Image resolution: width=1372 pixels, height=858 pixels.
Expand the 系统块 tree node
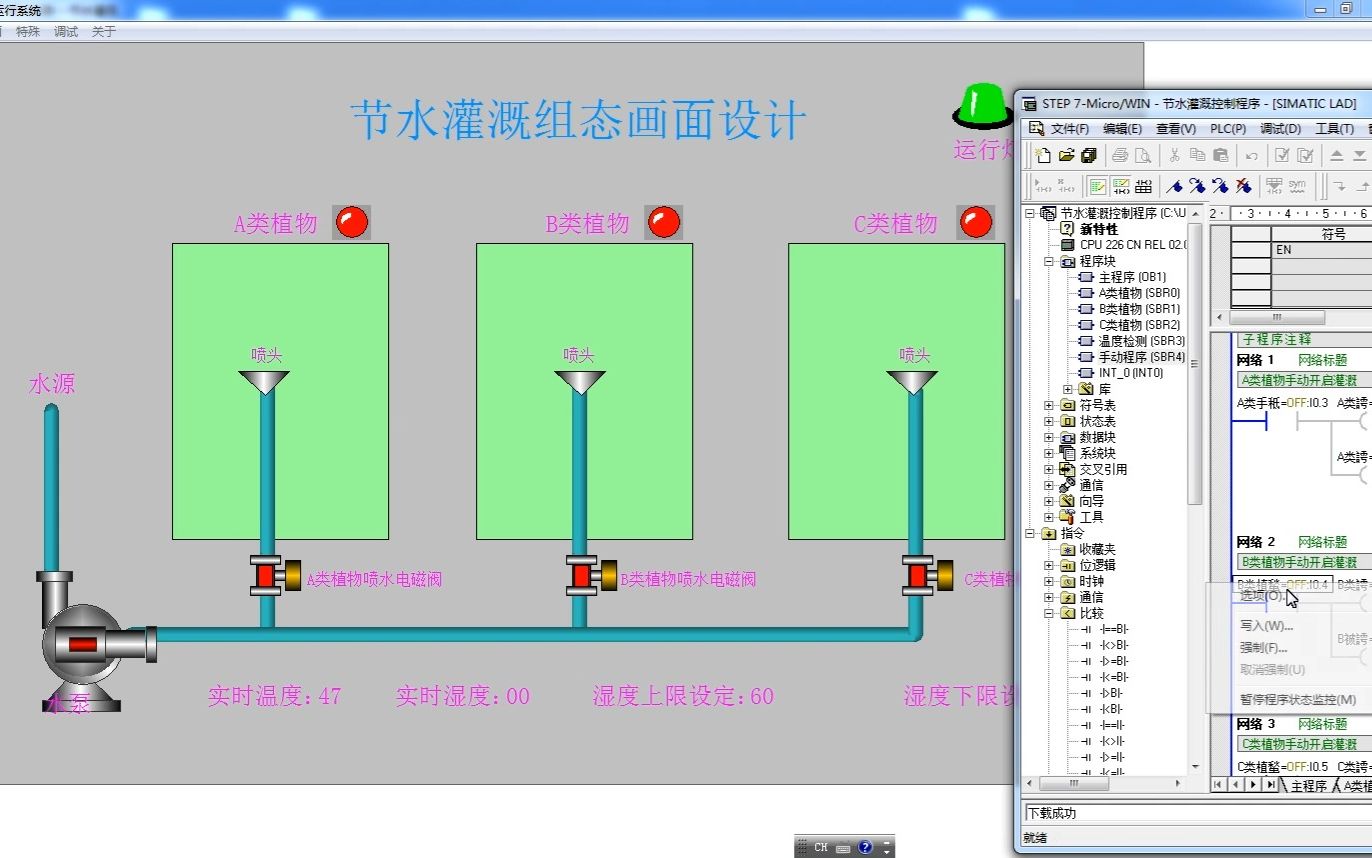pyautogui.click(x=1049, y=453)
